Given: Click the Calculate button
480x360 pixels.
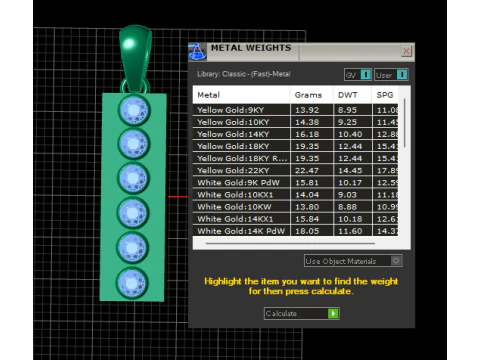Looking at the screenshot, I should [x=302, y=313].
